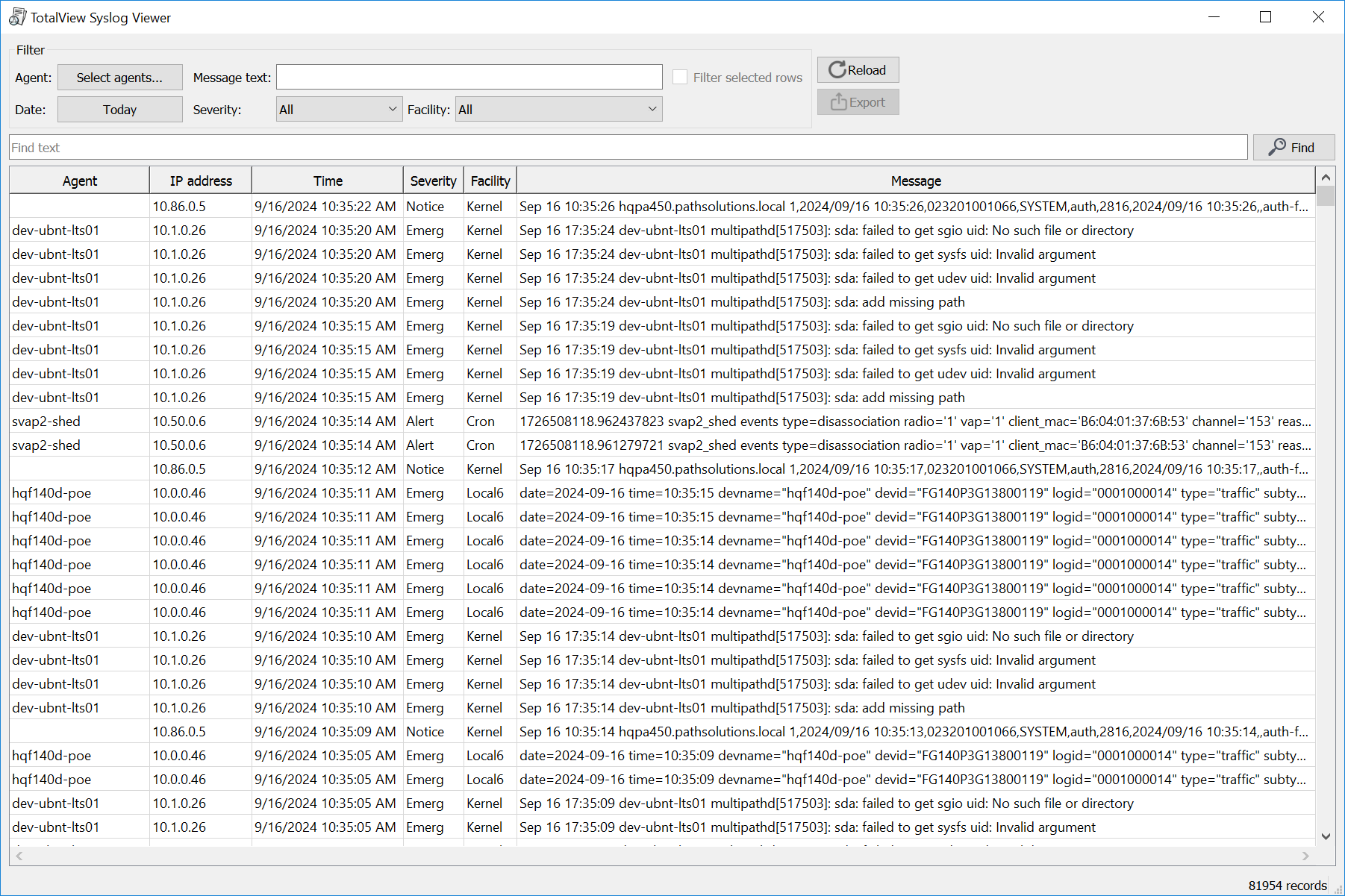Viewport: 1345px width, 896px height.
Task: Click the IP address column header
Action: coord(201,181)
